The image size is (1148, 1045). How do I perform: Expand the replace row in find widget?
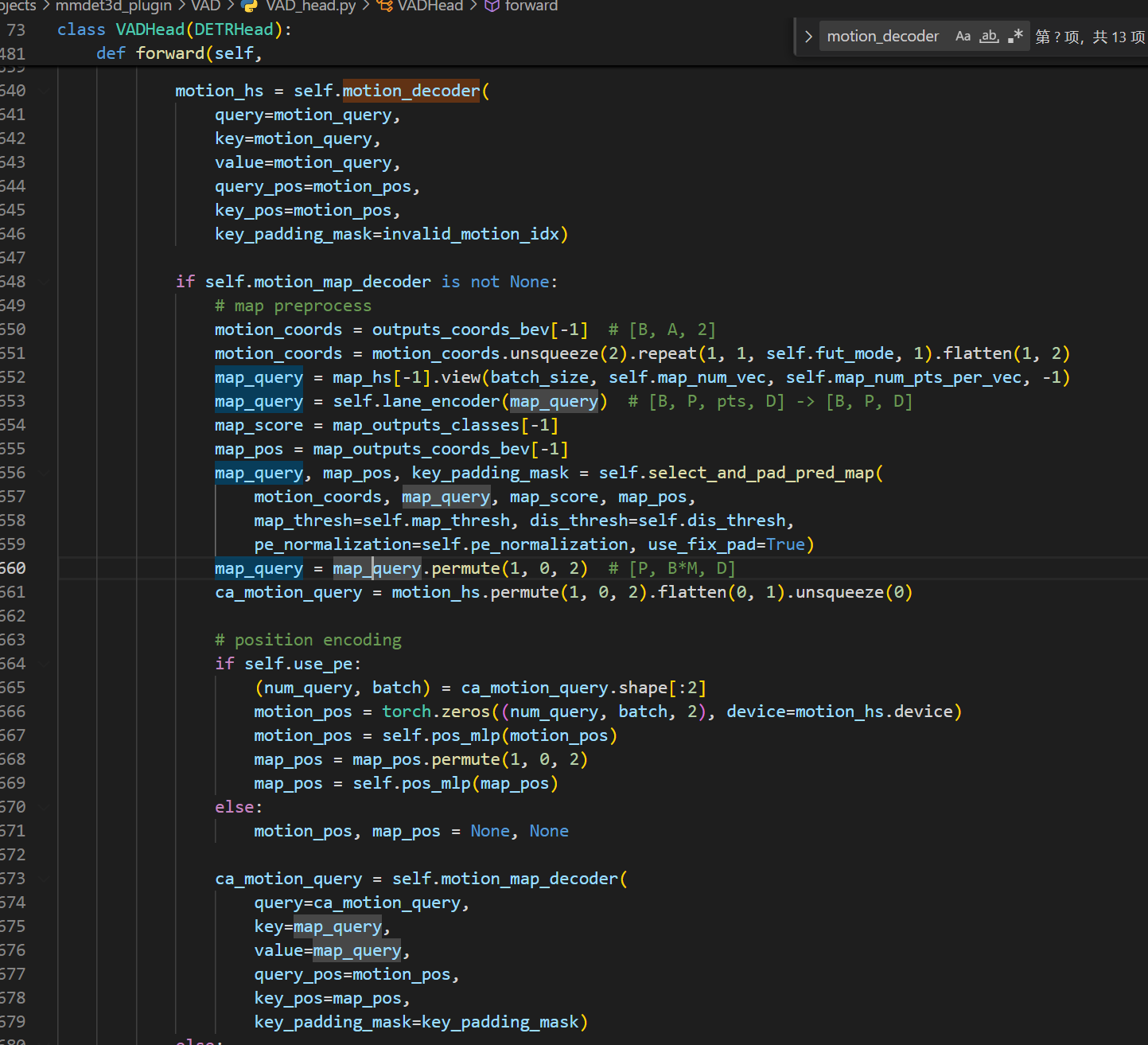click(807, 37)
